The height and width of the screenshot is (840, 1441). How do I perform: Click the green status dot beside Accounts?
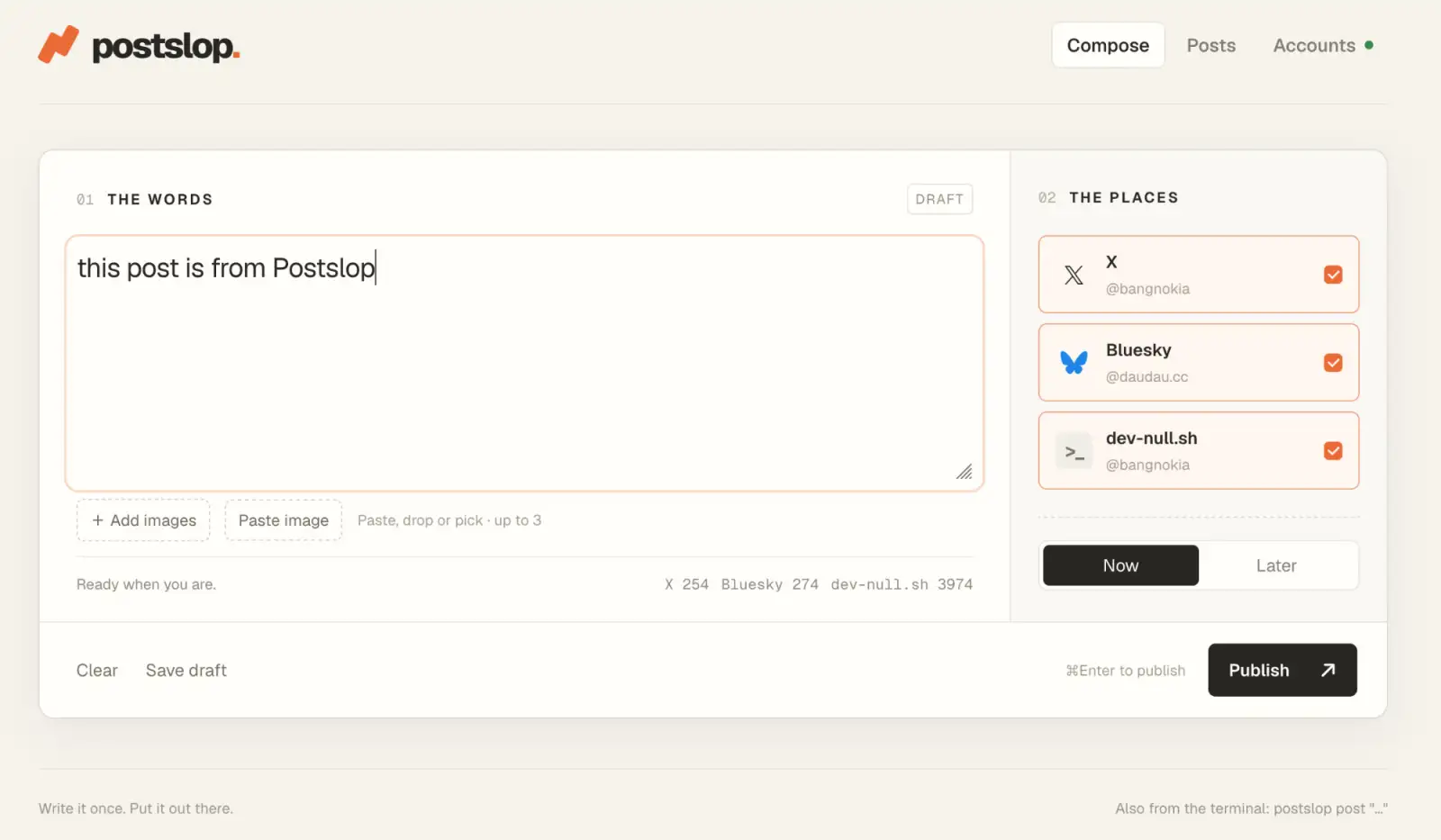1369,45
